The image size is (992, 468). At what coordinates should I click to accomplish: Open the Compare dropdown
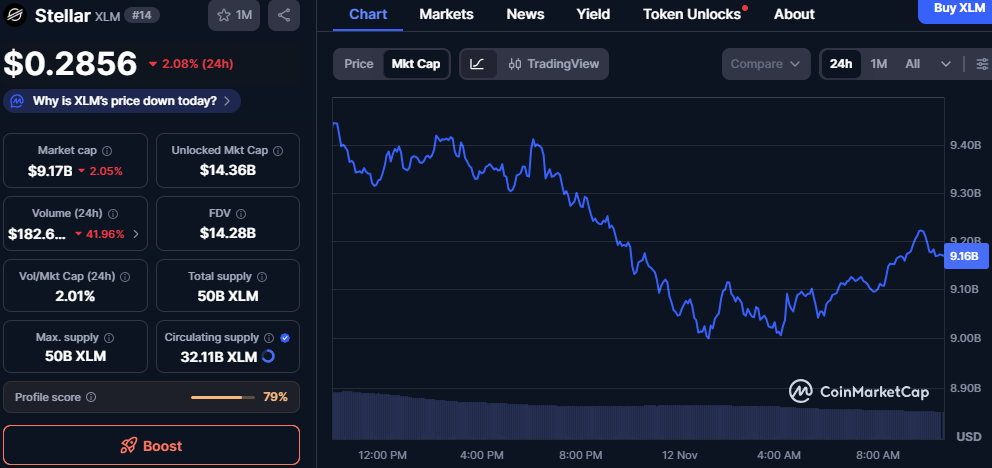pyautogui.click(x=766, y=64)
